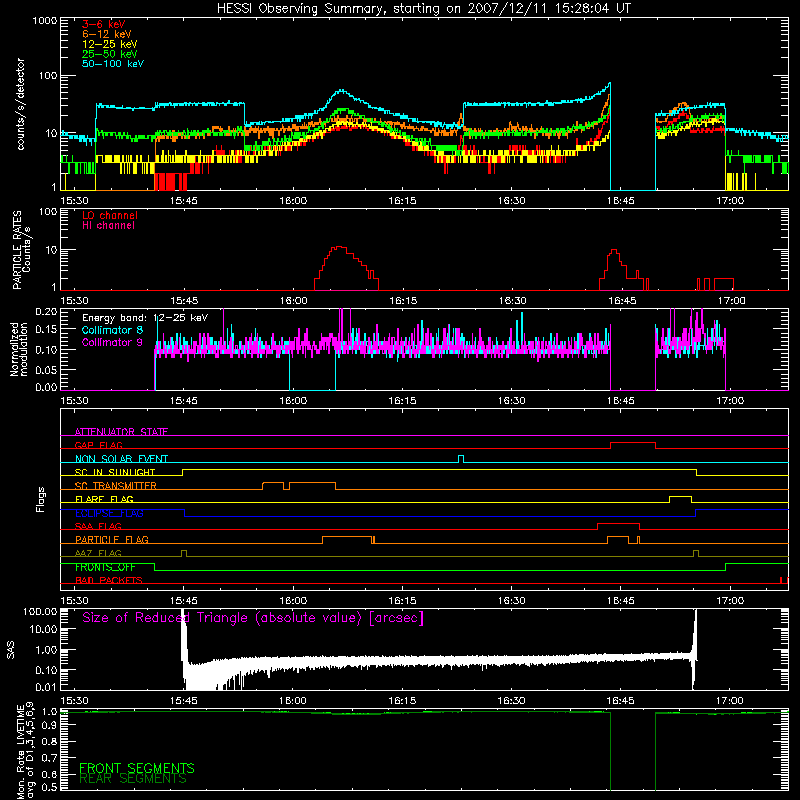800x800 pixels.
Task: Click the 1000 tick on counts axis
Action: click(44, 21)
